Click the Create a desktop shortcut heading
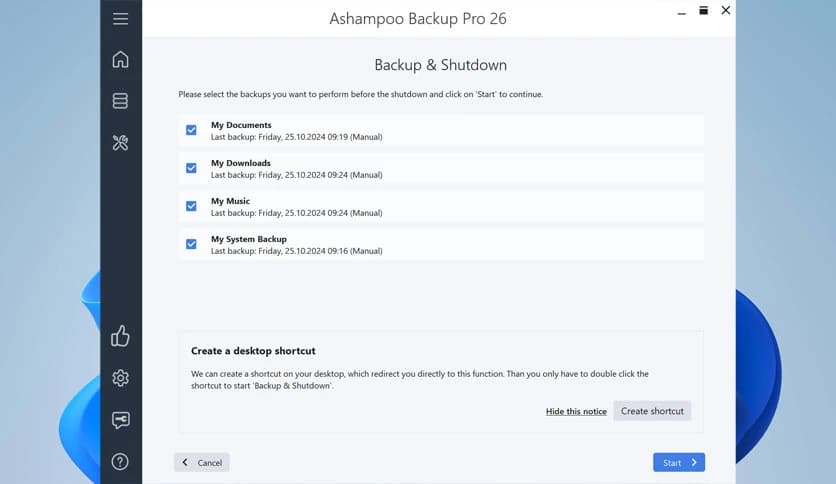The height and width of the screenshot is (484, 836). click(253, 351)
